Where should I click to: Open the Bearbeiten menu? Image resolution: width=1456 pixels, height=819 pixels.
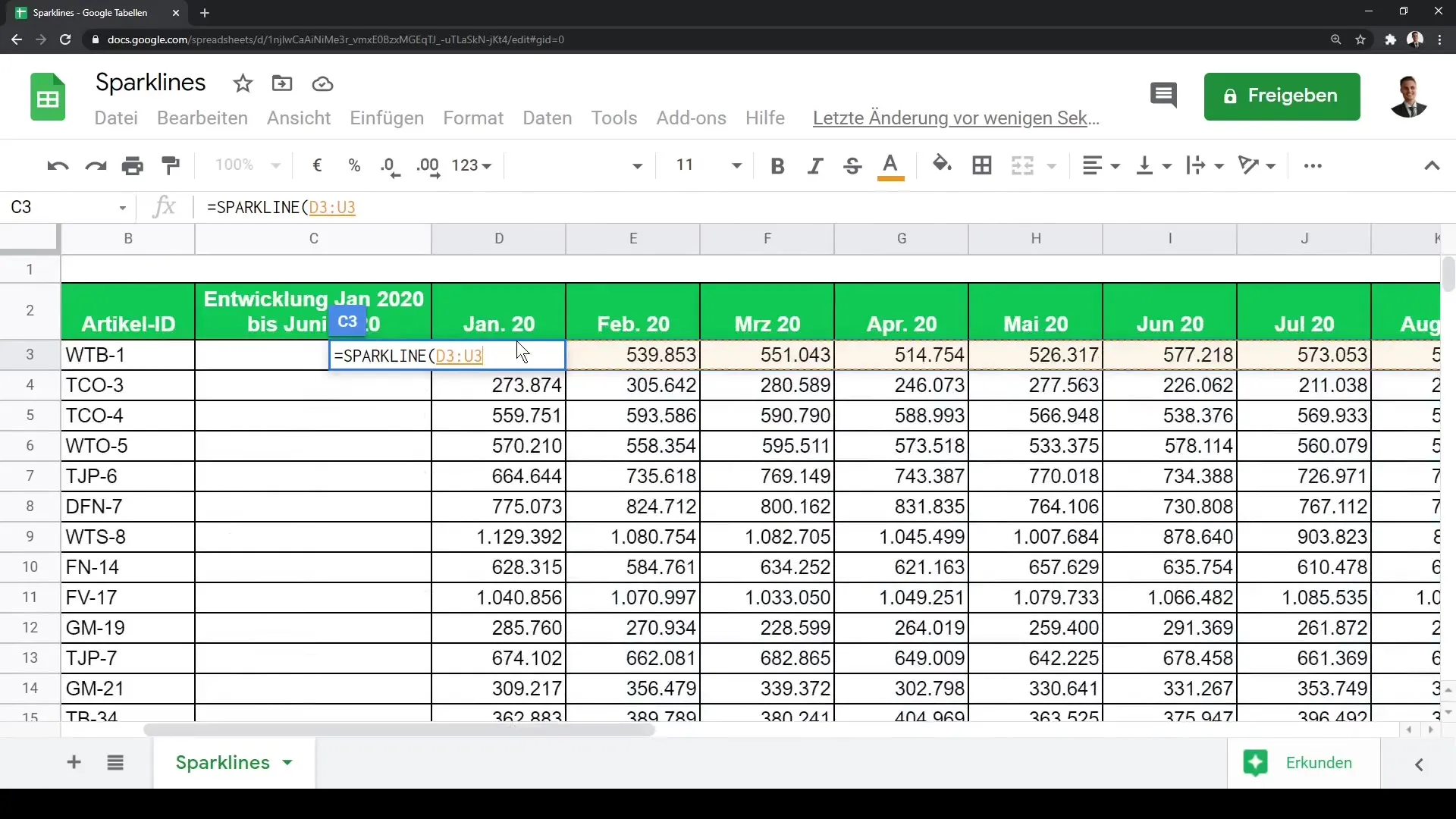(202, 118)
